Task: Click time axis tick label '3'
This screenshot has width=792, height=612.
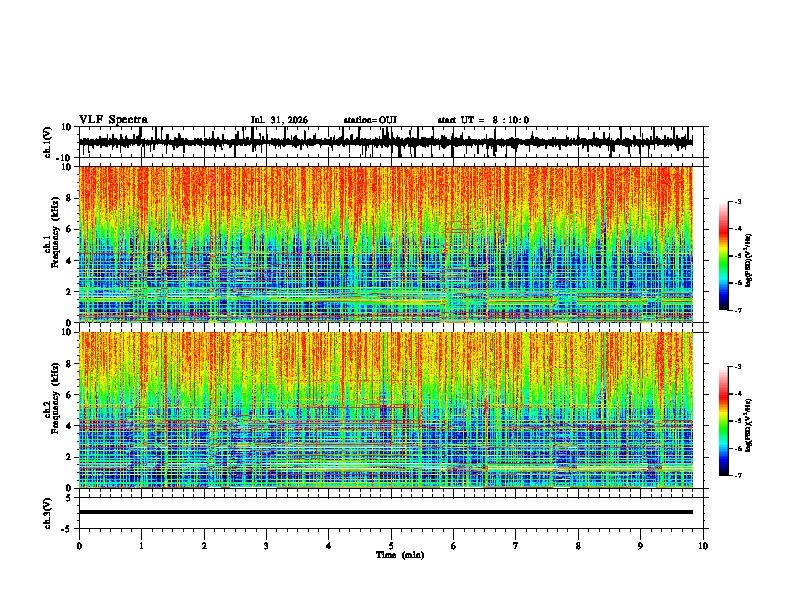Action: click(266, 546)
